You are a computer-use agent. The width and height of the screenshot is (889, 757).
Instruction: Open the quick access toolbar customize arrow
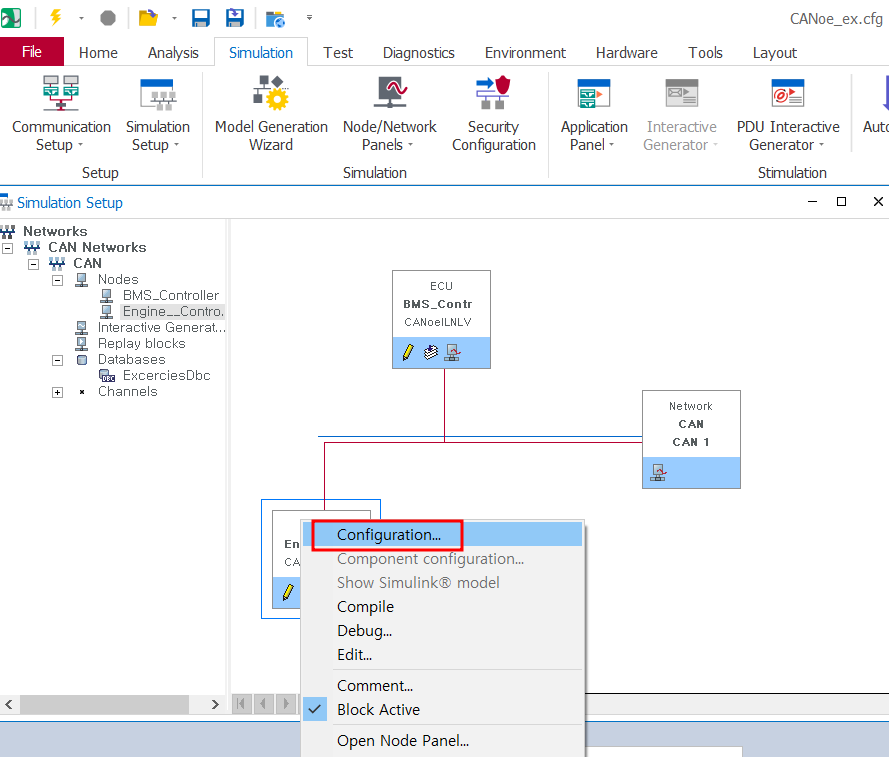click(x=309, y=18)
